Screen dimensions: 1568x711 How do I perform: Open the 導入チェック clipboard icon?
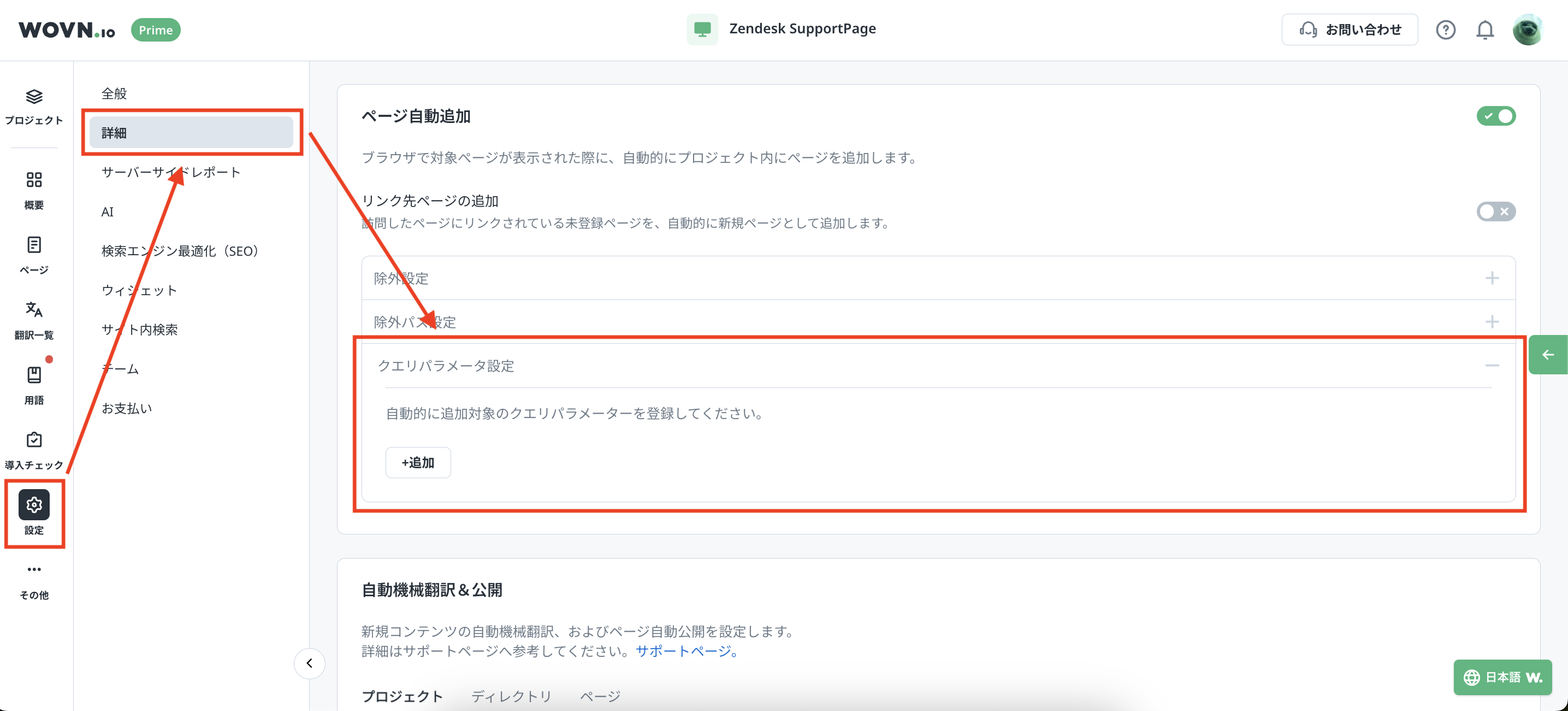[34, 440]
